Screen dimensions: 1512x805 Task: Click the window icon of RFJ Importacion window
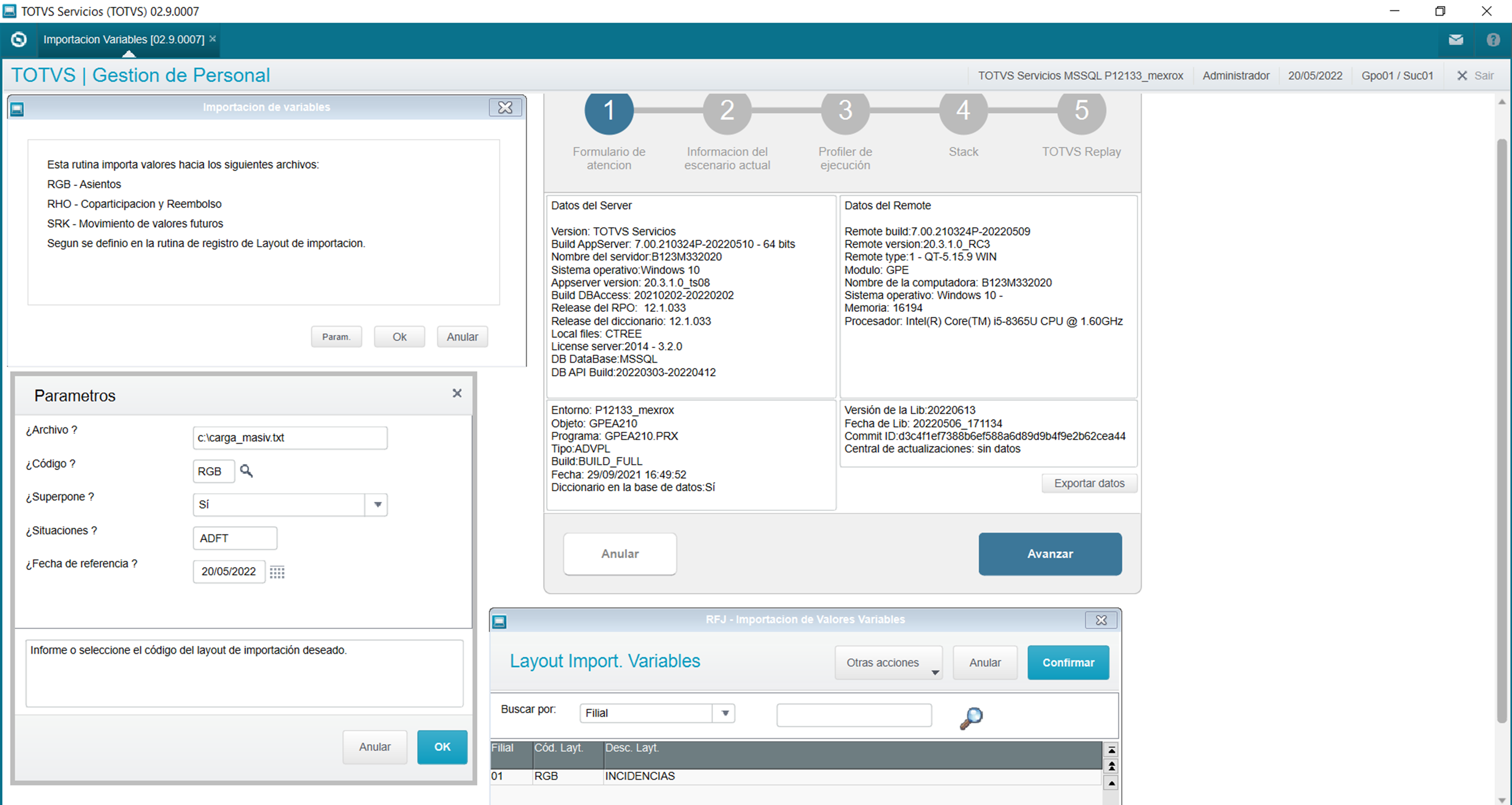(499, 621)
